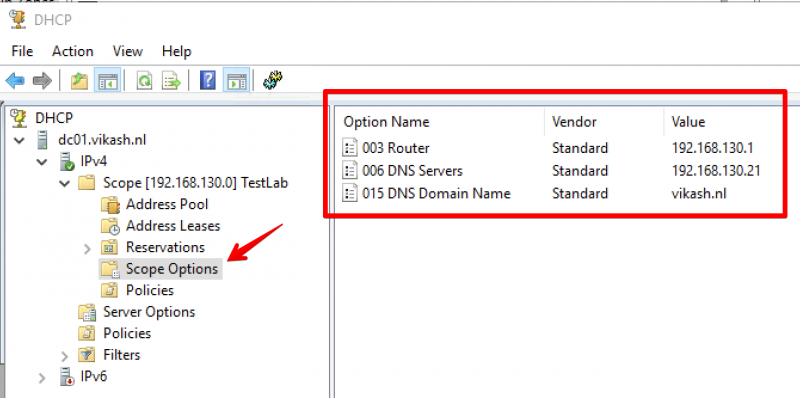This screenshot has width=800, height=398.
Task: Click the Address Leases folder icon
Action: [110, 226]
